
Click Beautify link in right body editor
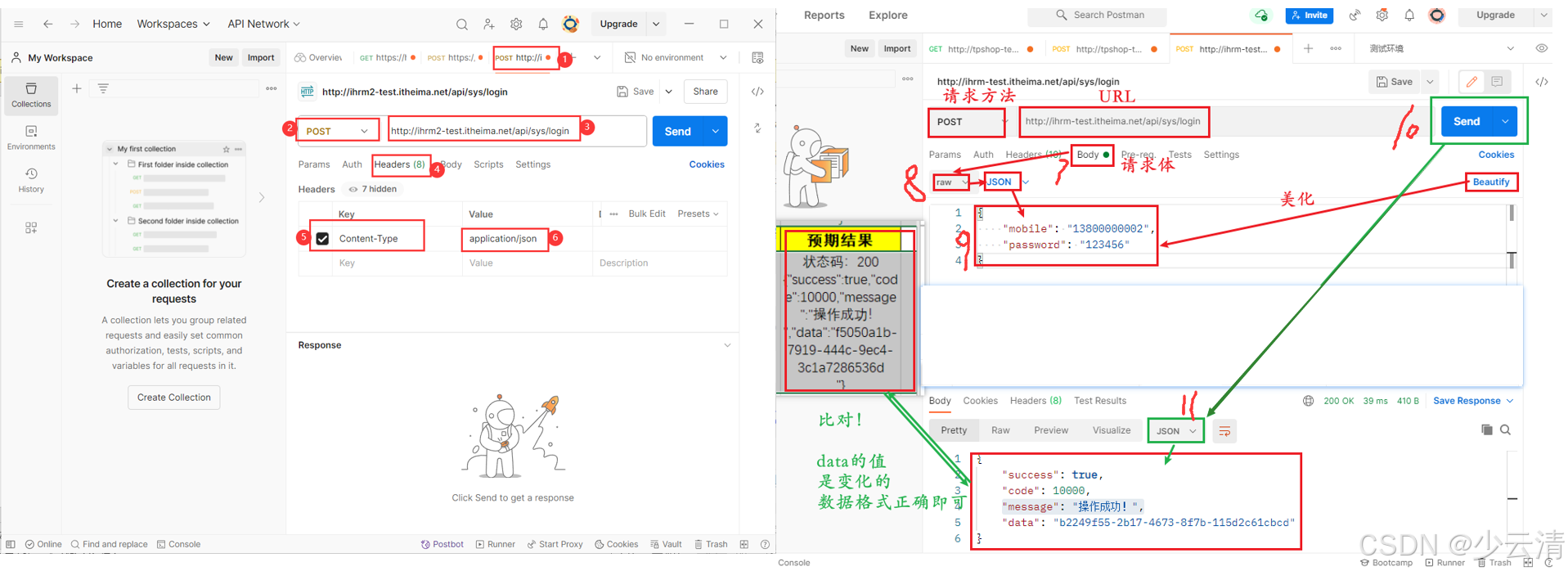click(x=1490, y=182)
